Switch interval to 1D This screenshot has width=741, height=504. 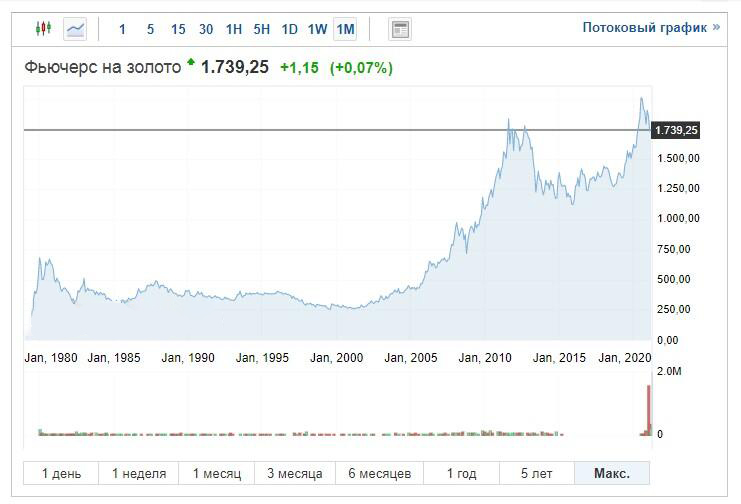(x=290, y=29)
